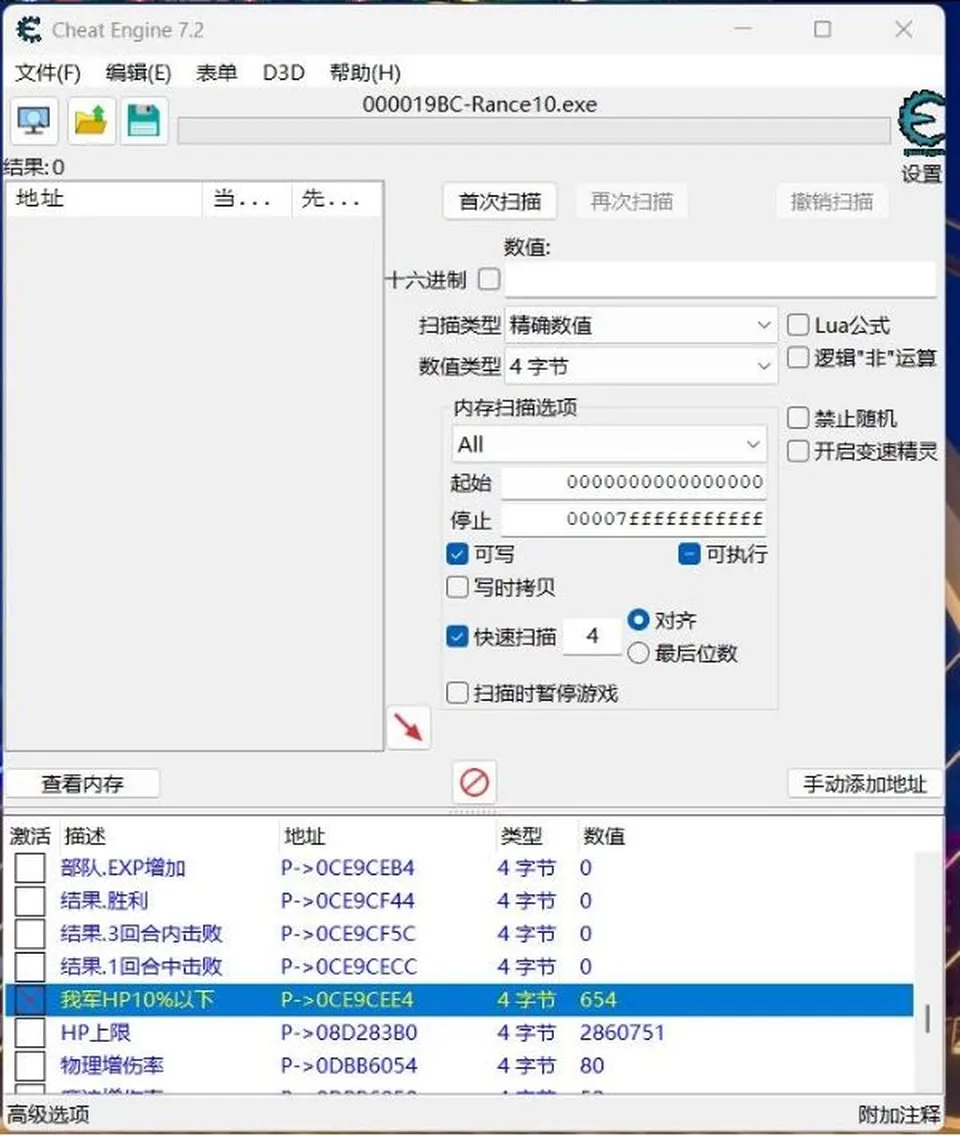Click the 激活 column header in address table
Image resolution: width=960 pixels, height=1136 pixels.
30,836
